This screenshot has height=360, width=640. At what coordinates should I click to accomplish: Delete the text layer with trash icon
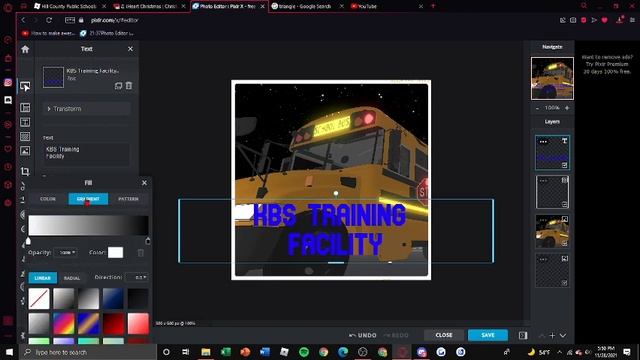point(129,86)
